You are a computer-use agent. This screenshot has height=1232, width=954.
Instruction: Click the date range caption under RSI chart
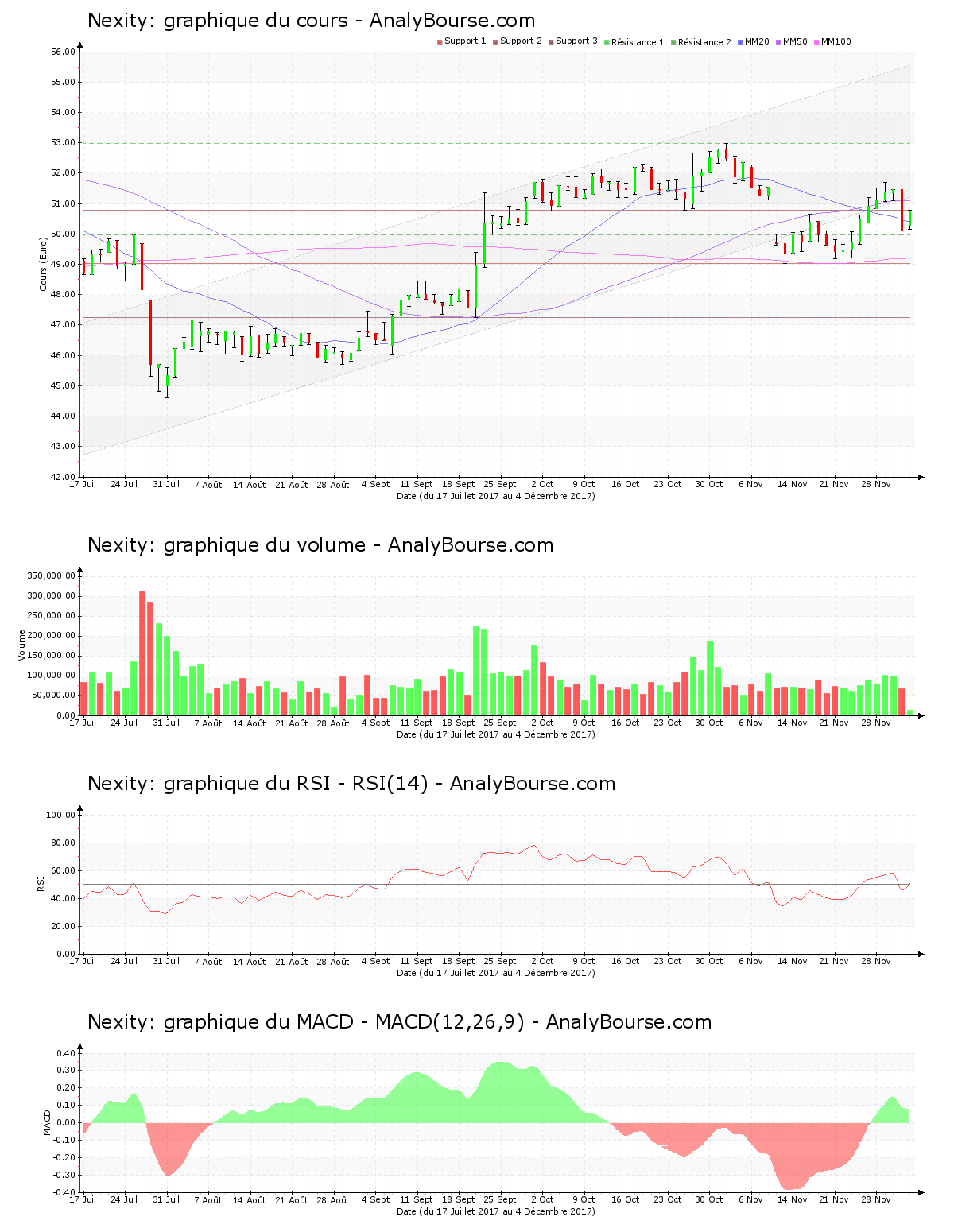(495, 973)
